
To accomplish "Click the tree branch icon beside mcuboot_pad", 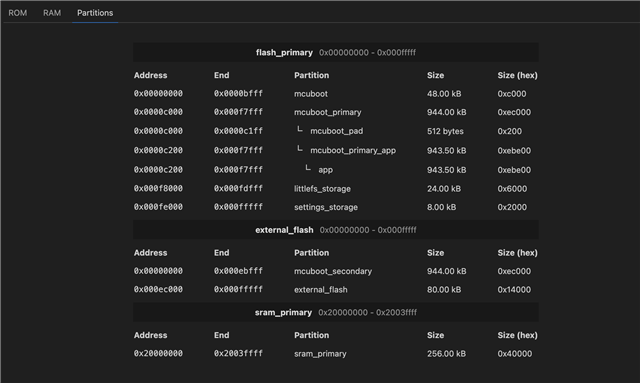I will coord(300,129).
